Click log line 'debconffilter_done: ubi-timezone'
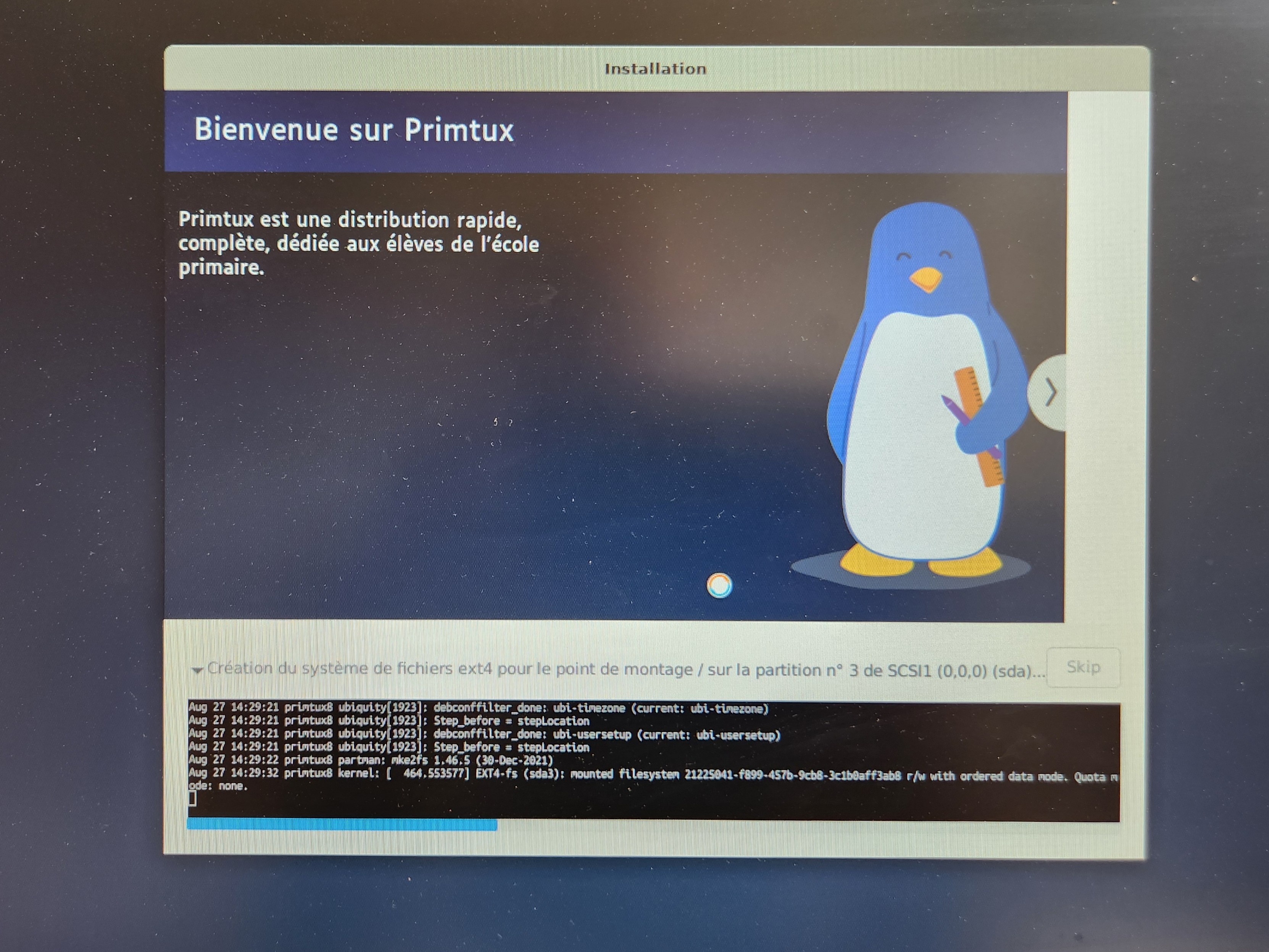 478,708
